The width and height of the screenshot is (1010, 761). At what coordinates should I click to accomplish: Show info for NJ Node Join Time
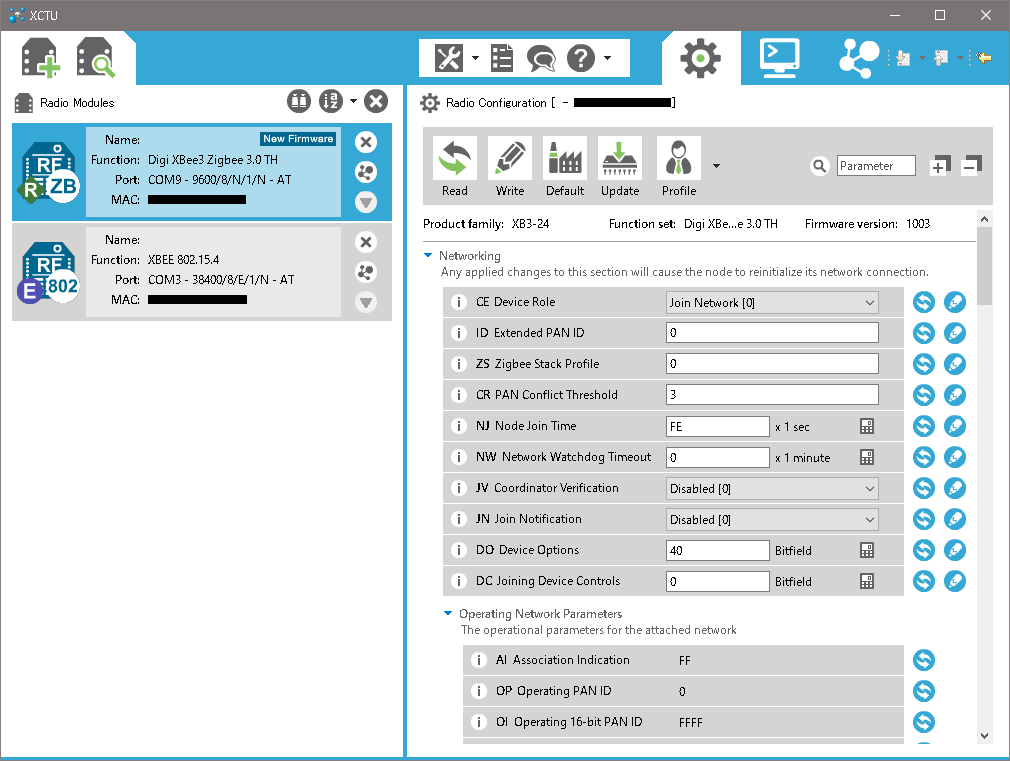459,426
